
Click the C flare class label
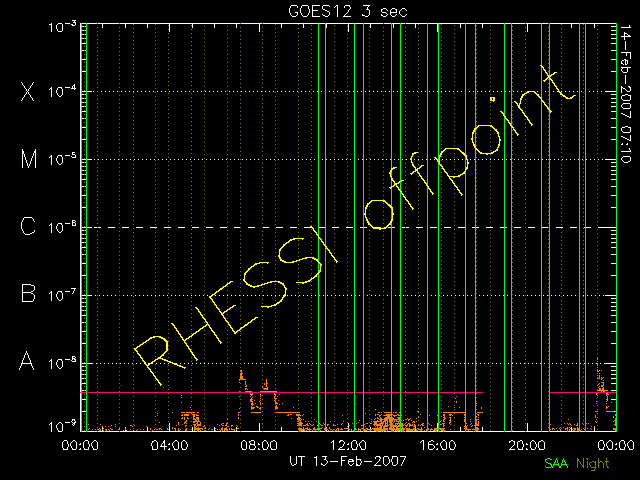[28, 226]
